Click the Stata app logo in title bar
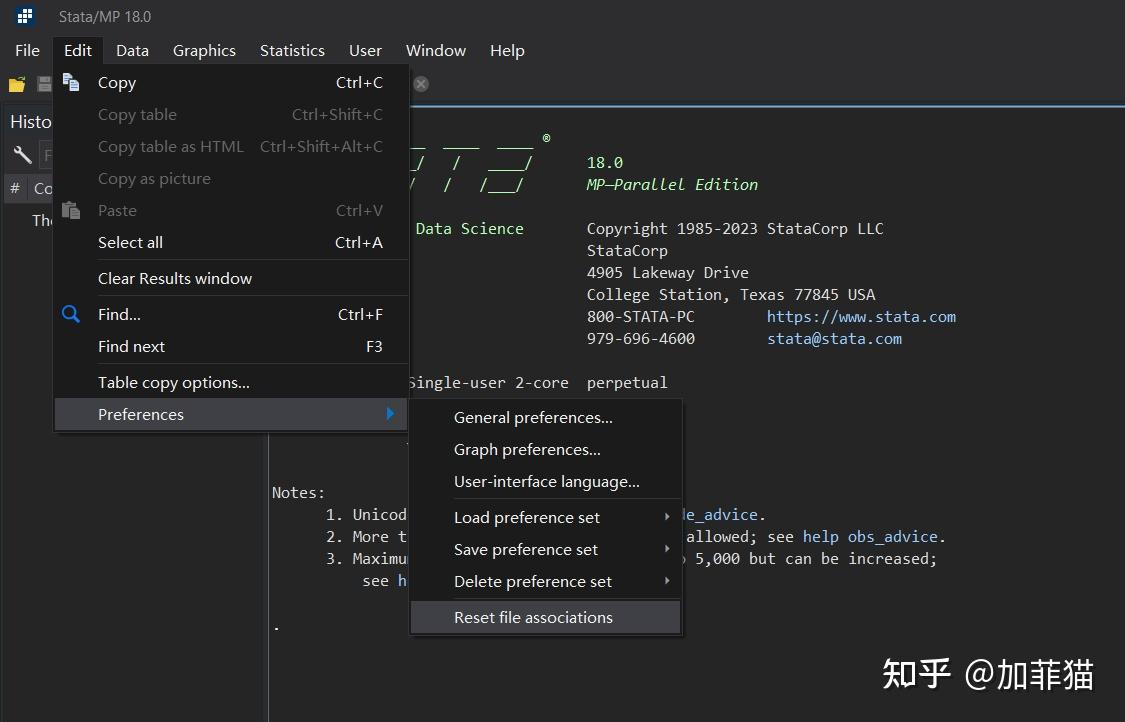1125x722 pixels. click(25, 16)
